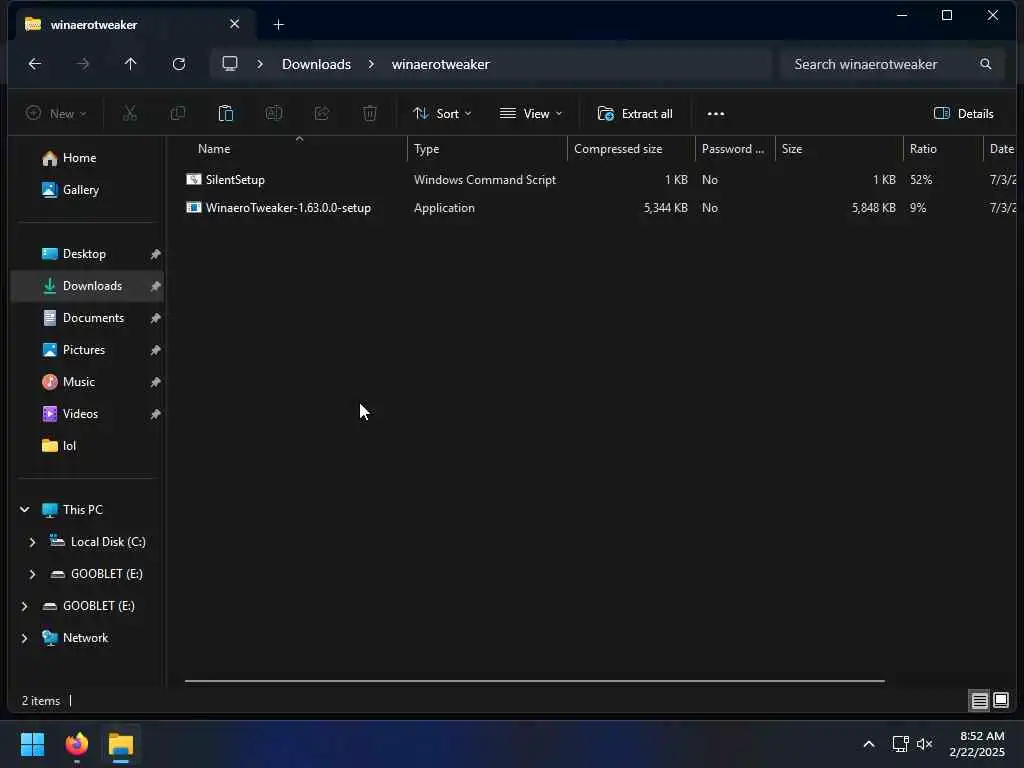The width and height of the screenshot is (1024, 768).
Task: Collapse the This PC tree node
Action: [x=25, y=509]
